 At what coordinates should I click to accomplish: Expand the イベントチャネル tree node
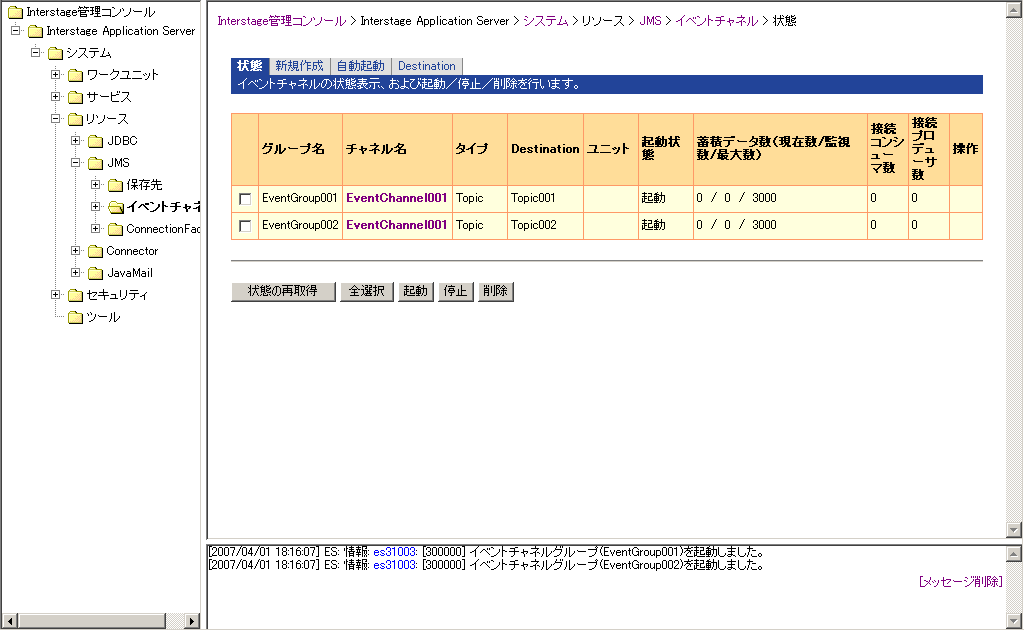(95, 206)
